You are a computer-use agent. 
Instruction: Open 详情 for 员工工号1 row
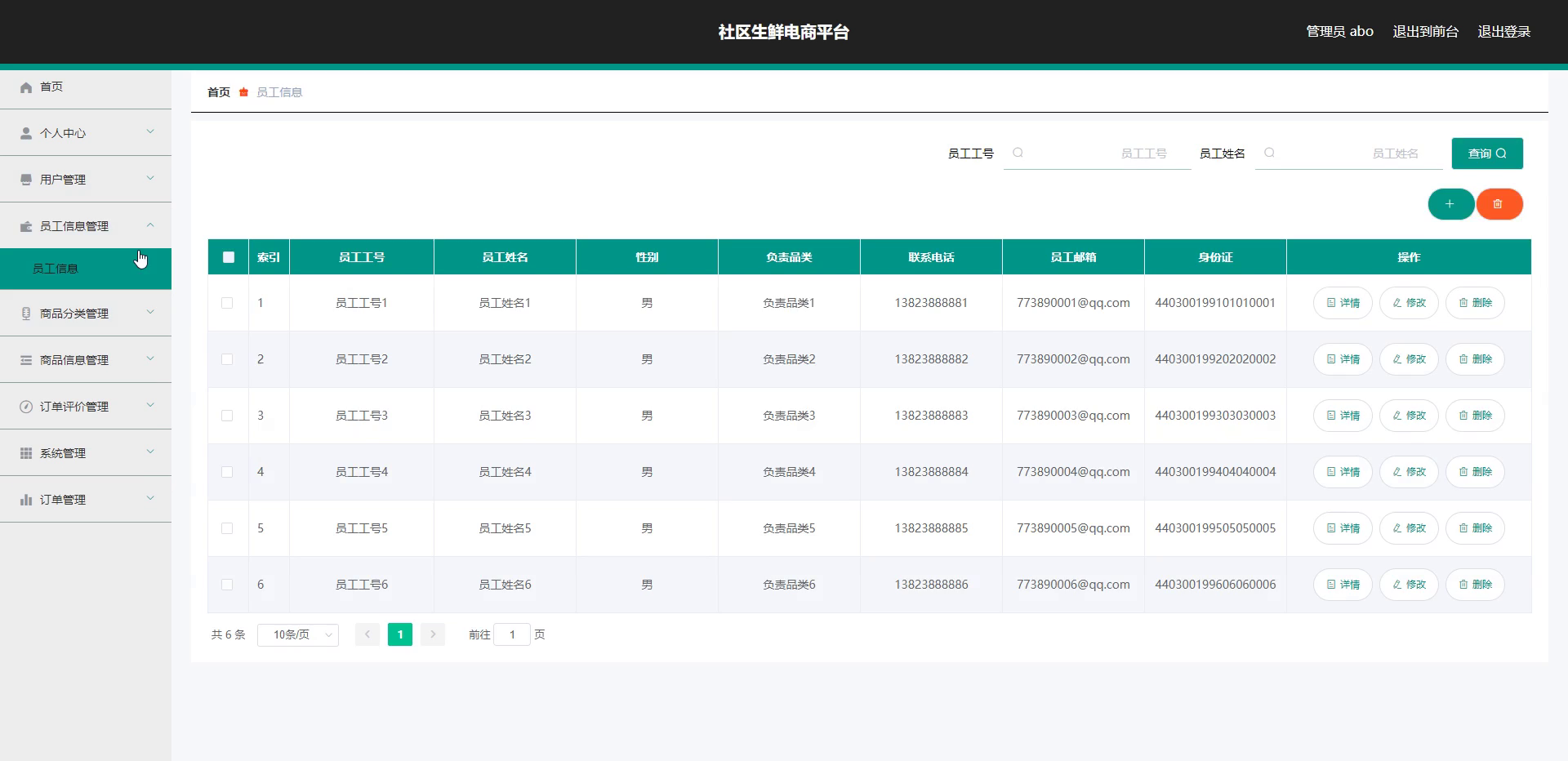[x=1343, y=303]
